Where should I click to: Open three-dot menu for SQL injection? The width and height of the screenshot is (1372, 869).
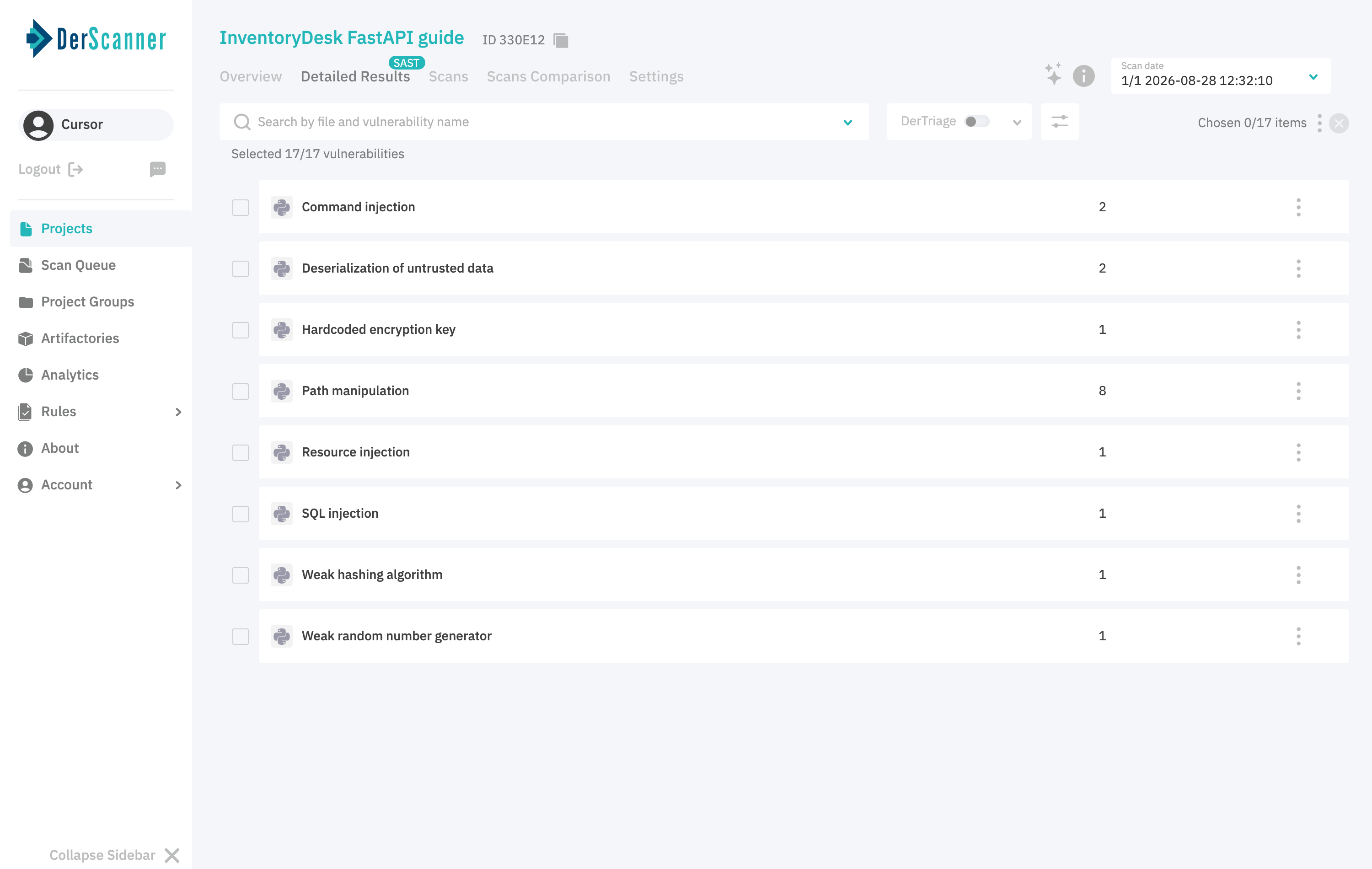1298,514
